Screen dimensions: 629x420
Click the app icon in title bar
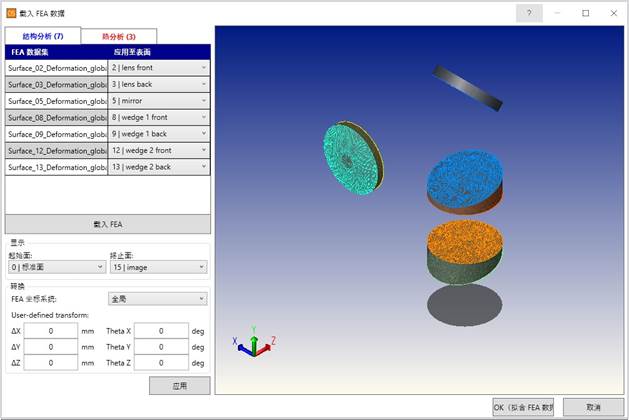click(11, 13)
